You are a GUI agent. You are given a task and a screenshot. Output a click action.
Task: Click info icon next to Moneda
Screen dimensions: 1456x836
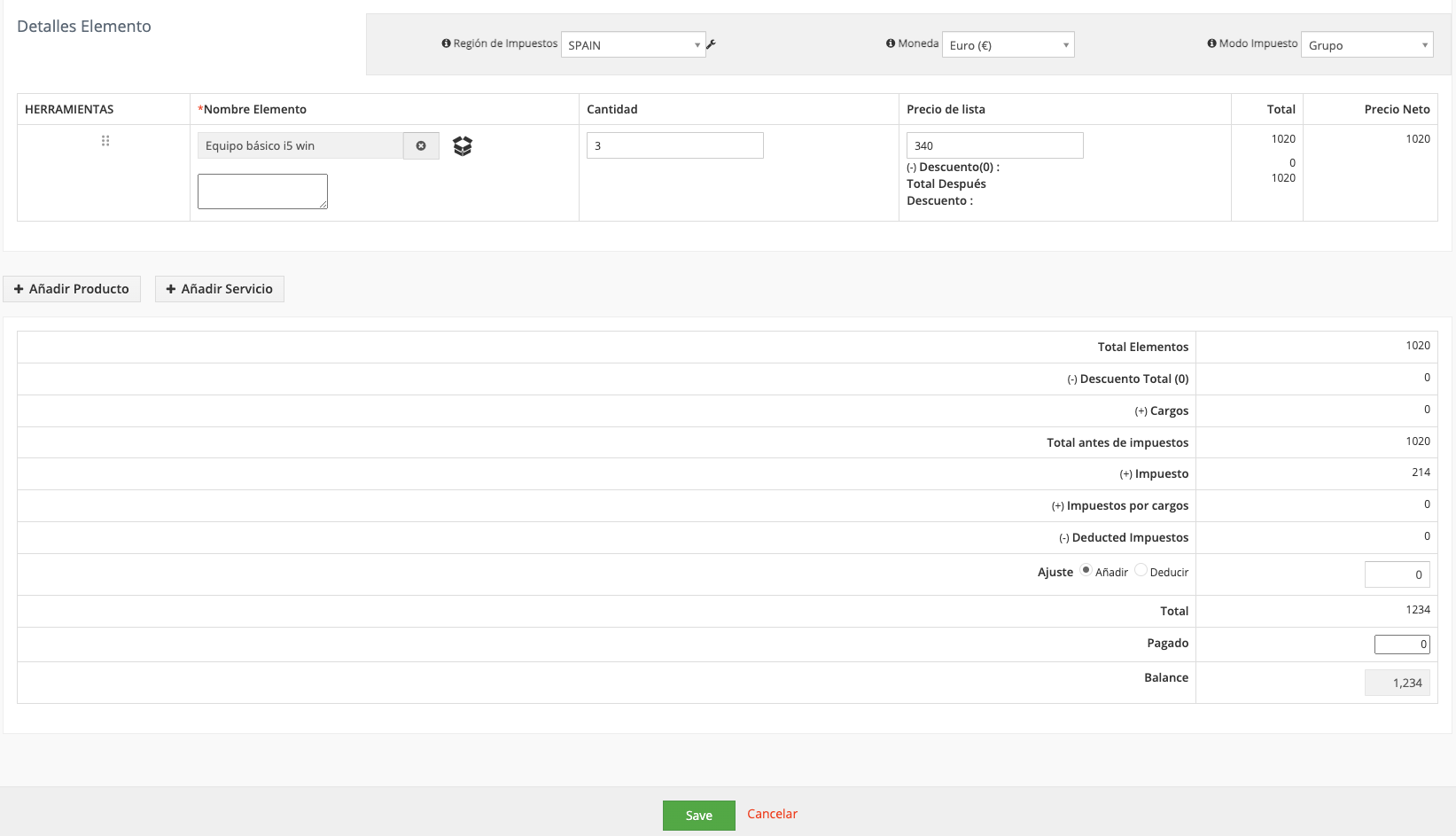pos(891,43)
